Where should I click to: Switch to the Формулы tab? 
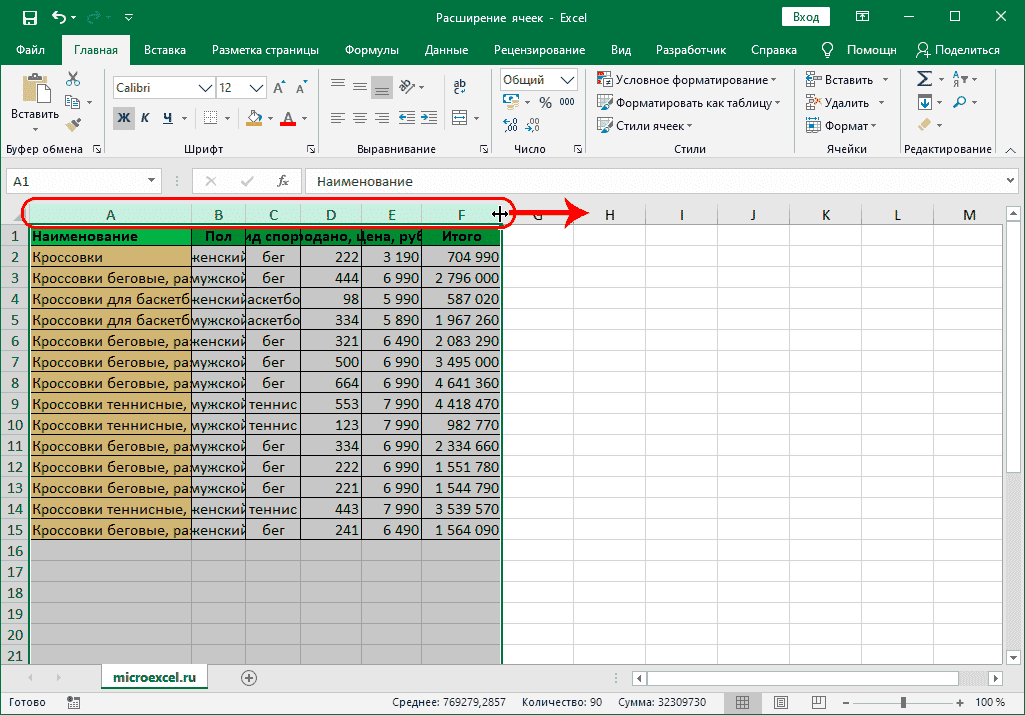[x=371, y=50]
